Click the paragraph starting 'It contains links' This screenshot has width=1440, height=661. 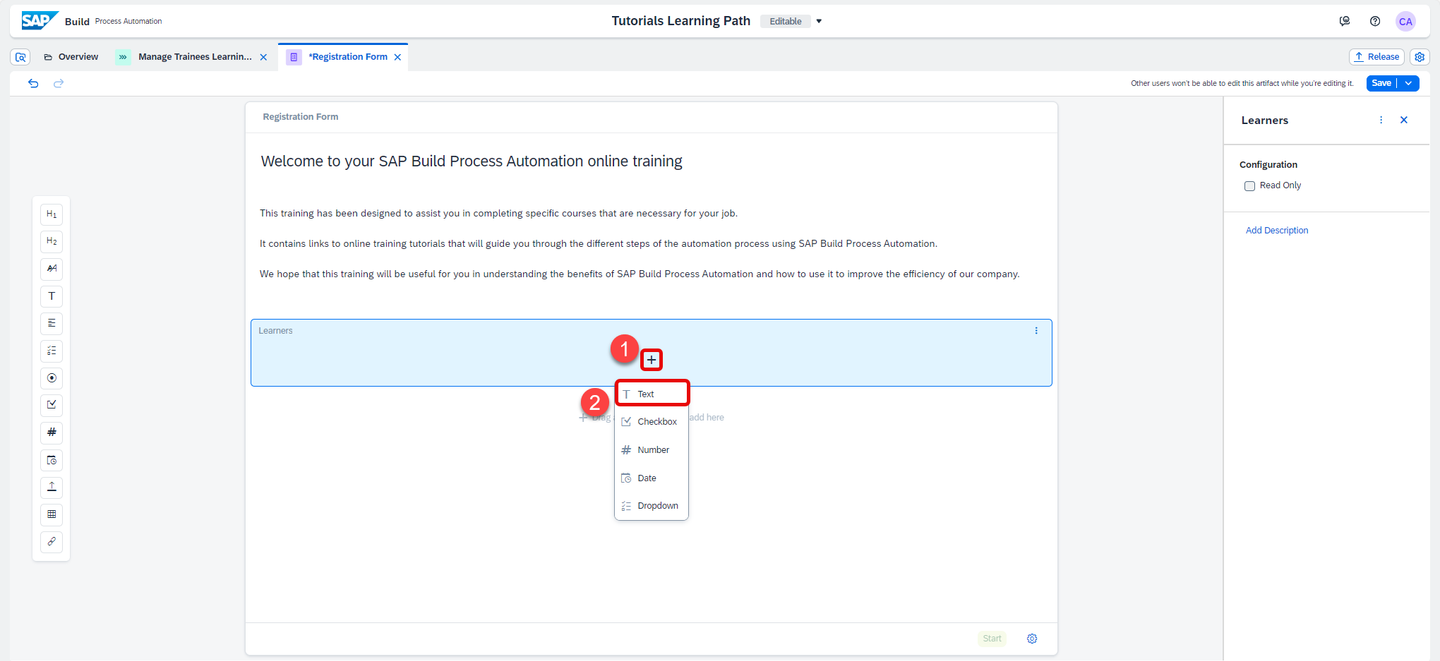point(598,244)
